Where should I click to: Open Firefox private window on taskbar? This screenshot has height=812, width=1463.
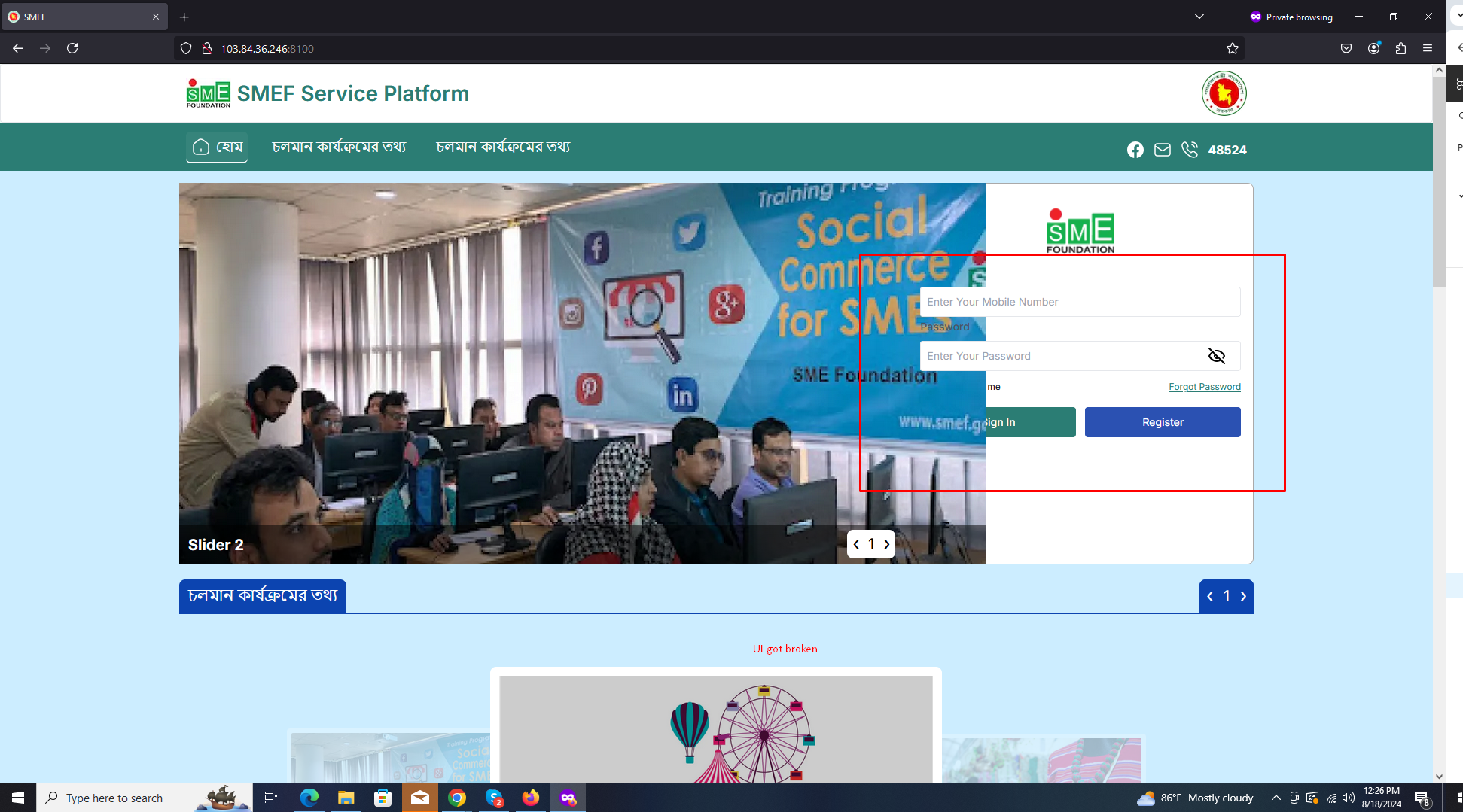[x=568, y=798]
